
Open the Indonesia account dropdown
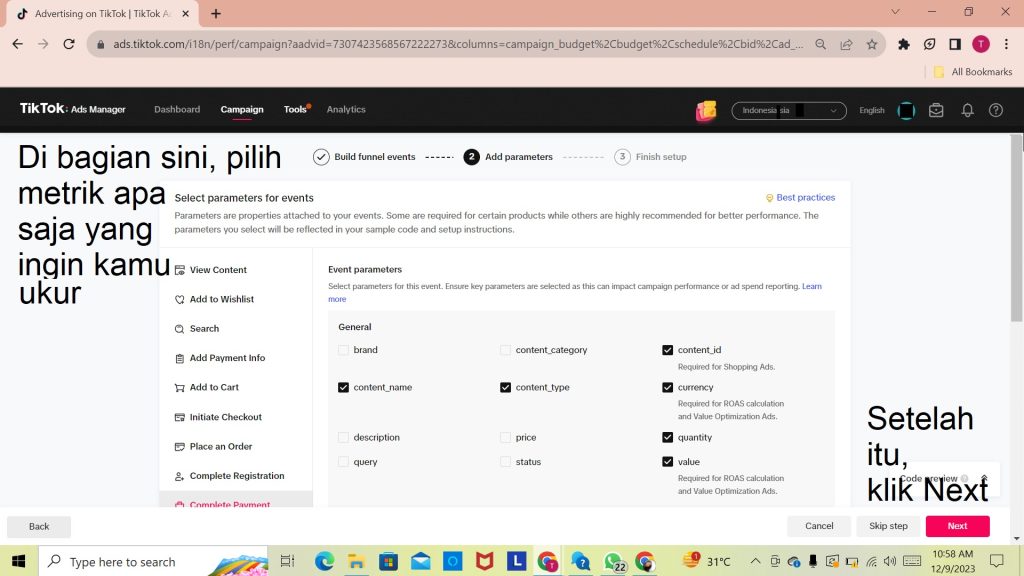789,111
